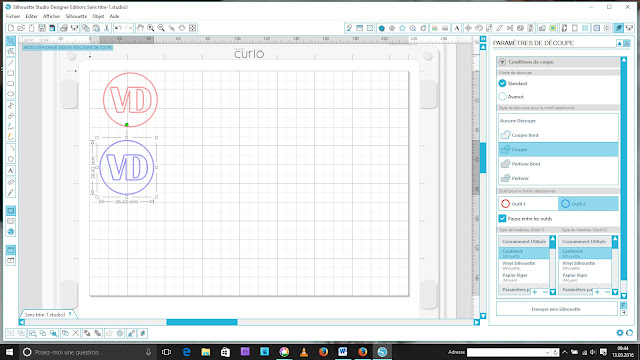640x360 pixels.
Task: Open the Objet menu
Action: pos(98,16)
